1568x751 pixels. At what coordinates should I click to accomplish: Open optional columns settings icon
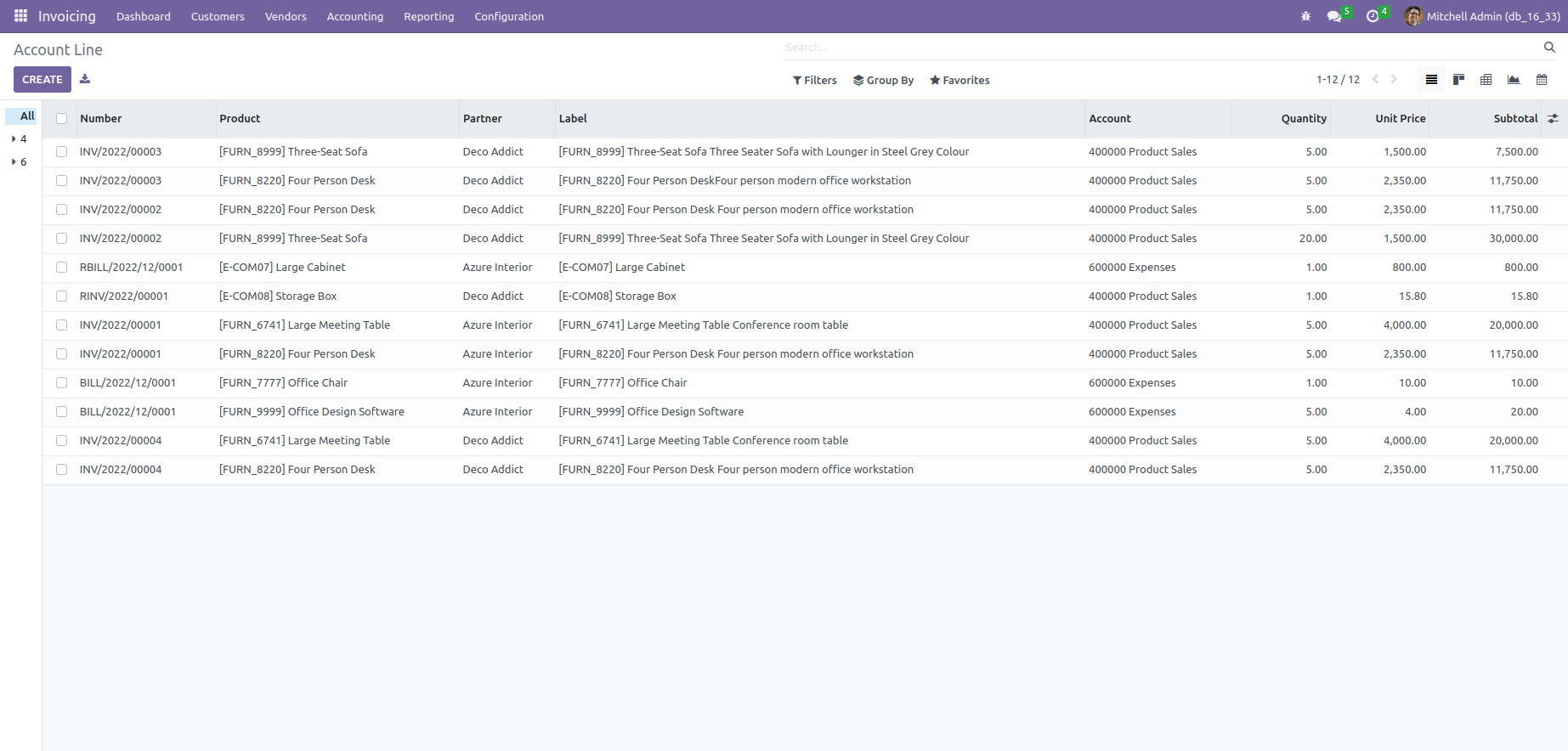coord(1553,119)
